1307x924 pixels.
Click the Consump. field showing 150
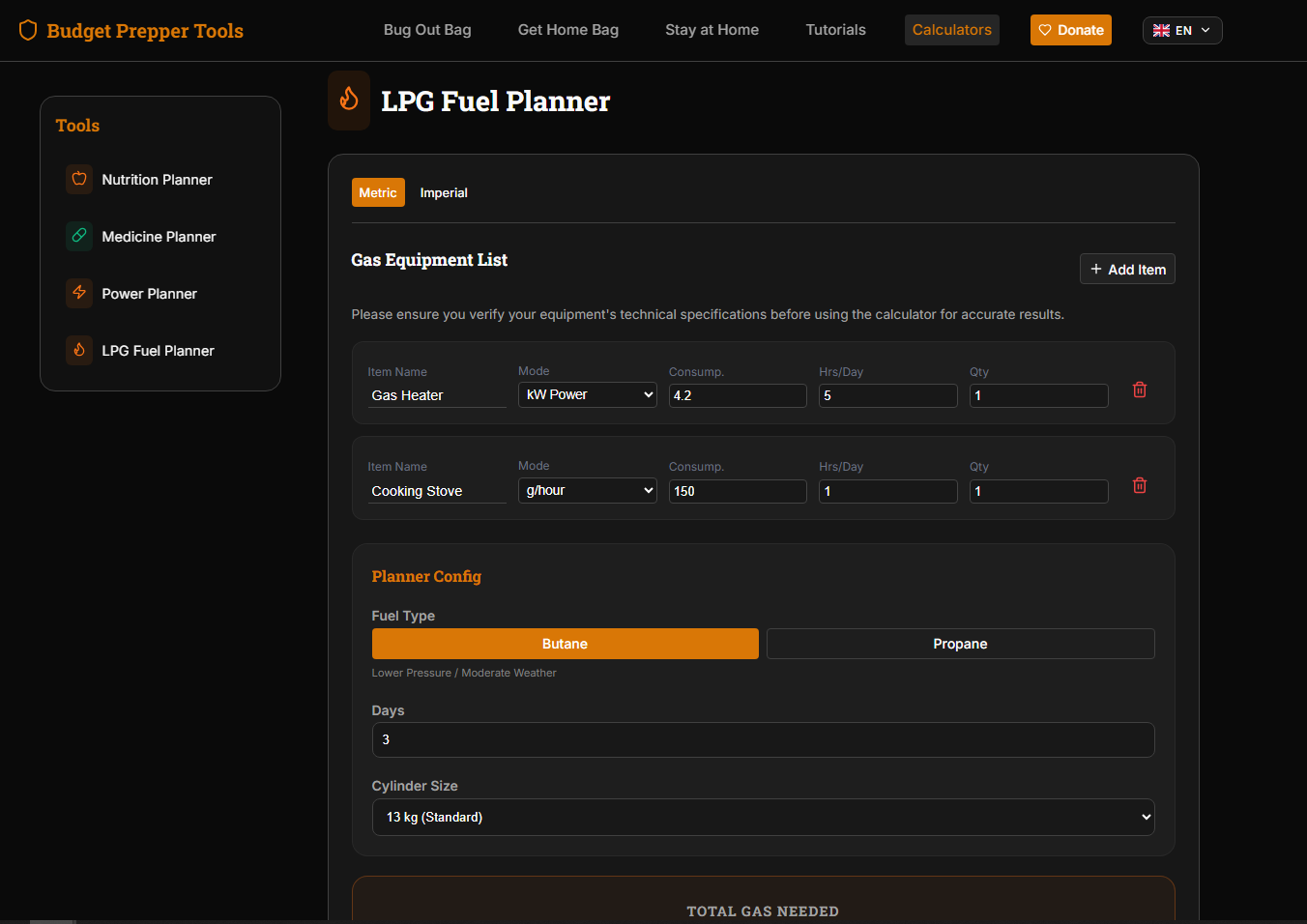738,491
